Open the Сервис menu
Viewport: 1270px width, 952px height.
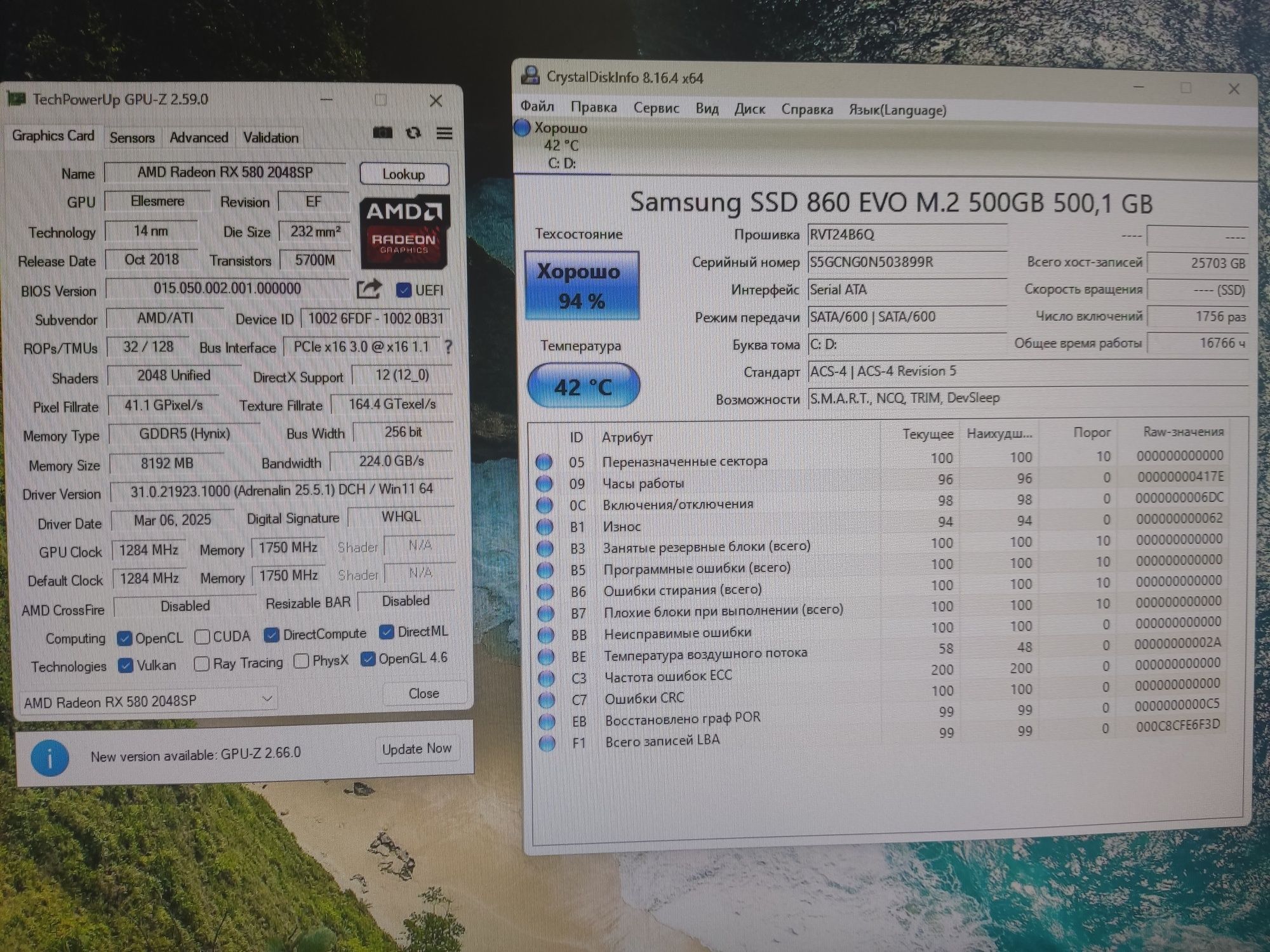coord(657,108)
